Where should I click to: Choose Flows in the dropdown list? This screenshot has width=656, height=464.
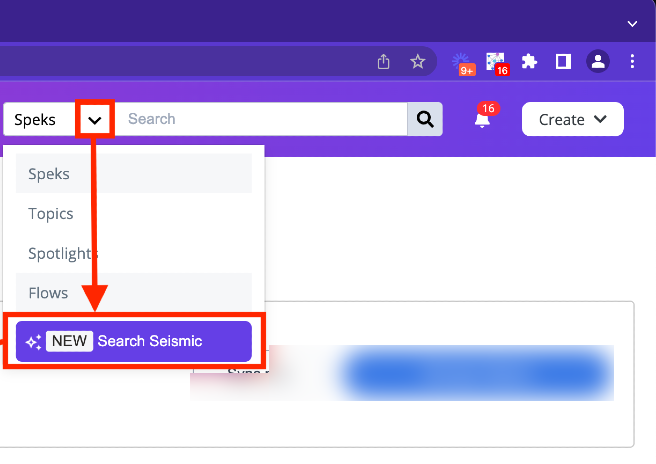tap(134, 292)
